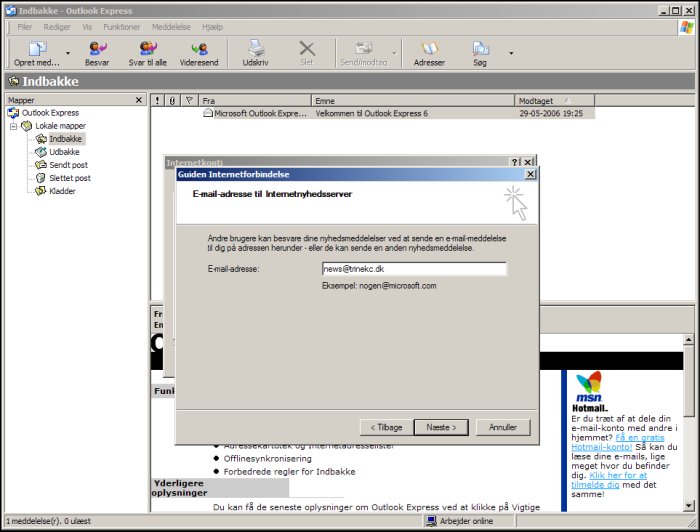Click the Annuller button
The image size is (700, 532).
tap(503, 427)
